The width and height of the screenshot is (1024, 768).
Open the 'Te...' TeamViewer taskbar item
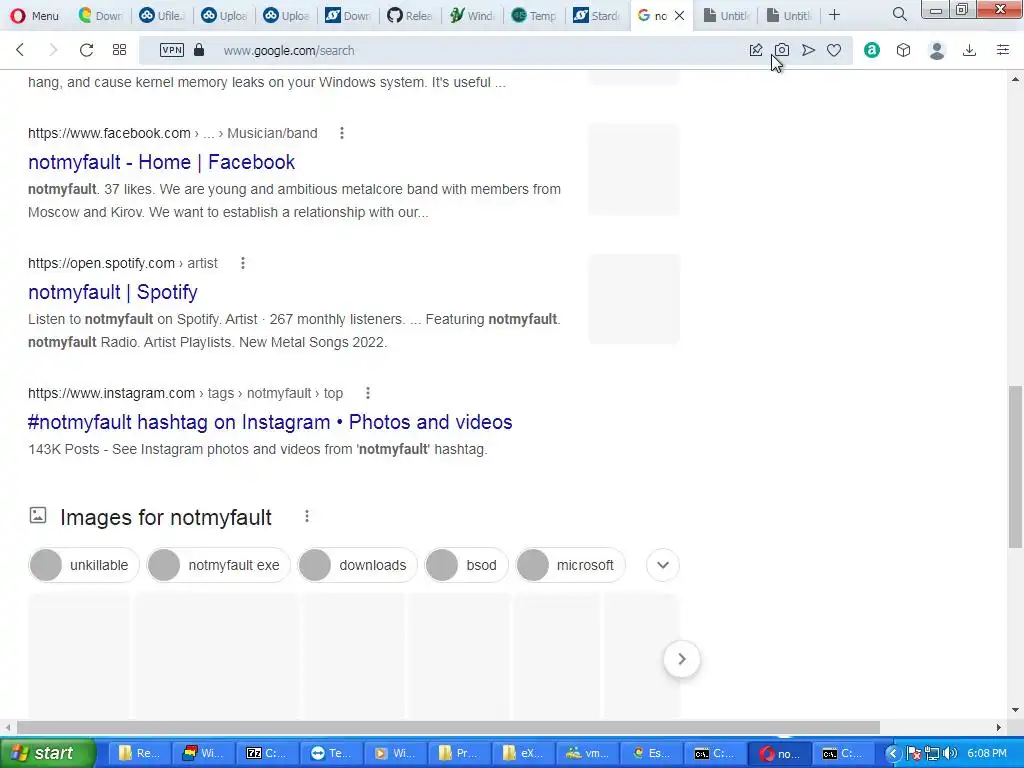(x=330, y=753)
